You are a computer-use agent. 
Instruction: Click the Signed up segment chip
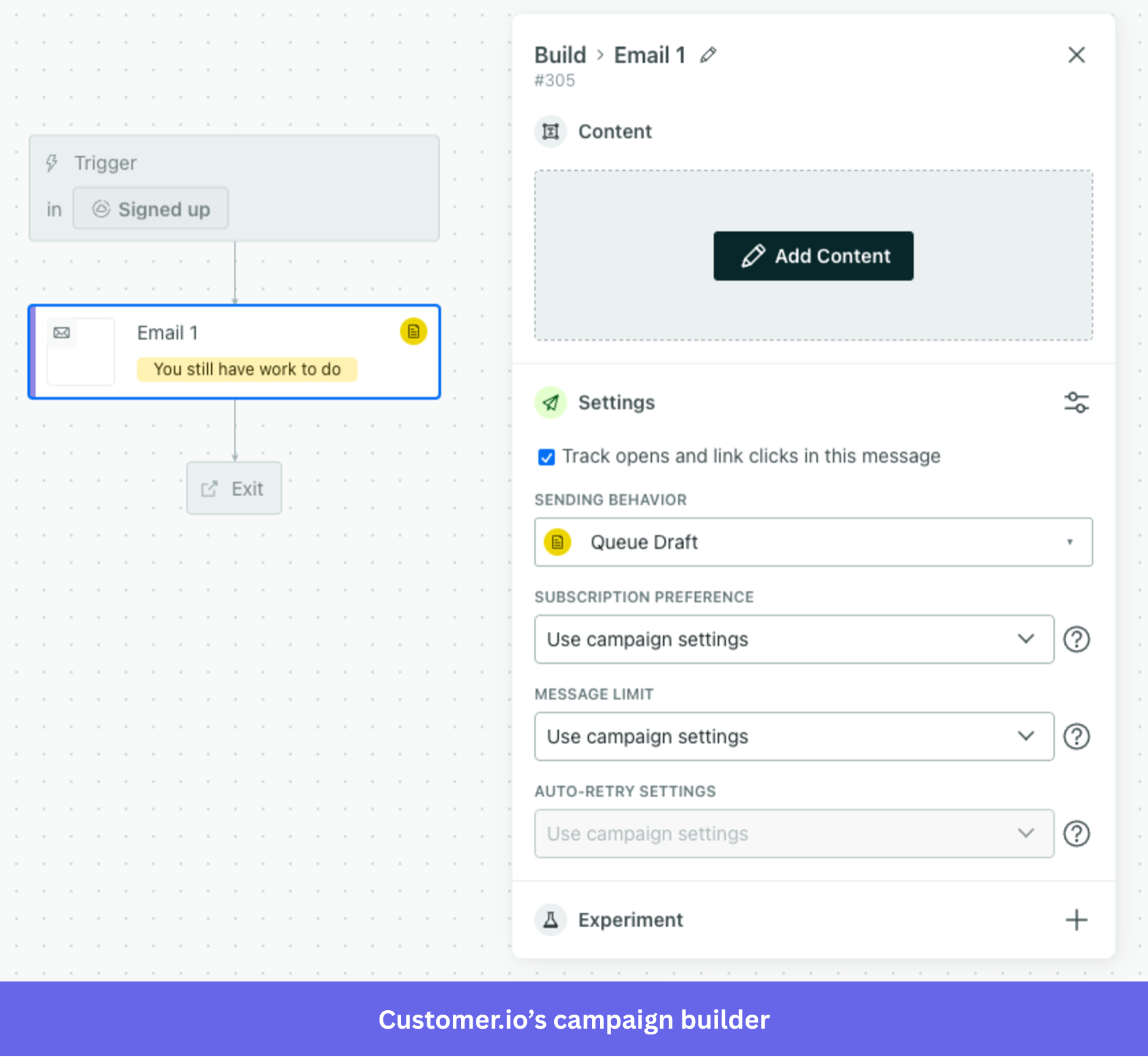pyautogui.click(x=151, y=209)
